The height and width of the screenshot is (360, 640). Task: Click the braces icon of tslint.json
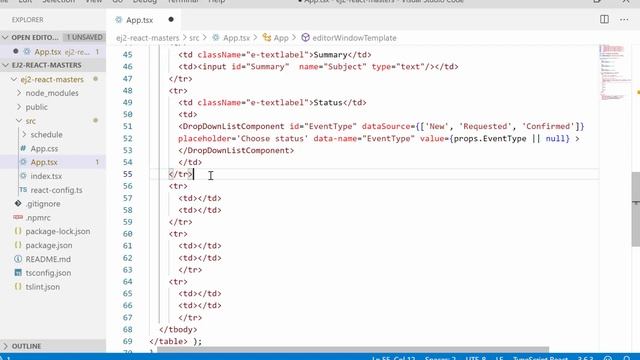(x=18, y=287)
